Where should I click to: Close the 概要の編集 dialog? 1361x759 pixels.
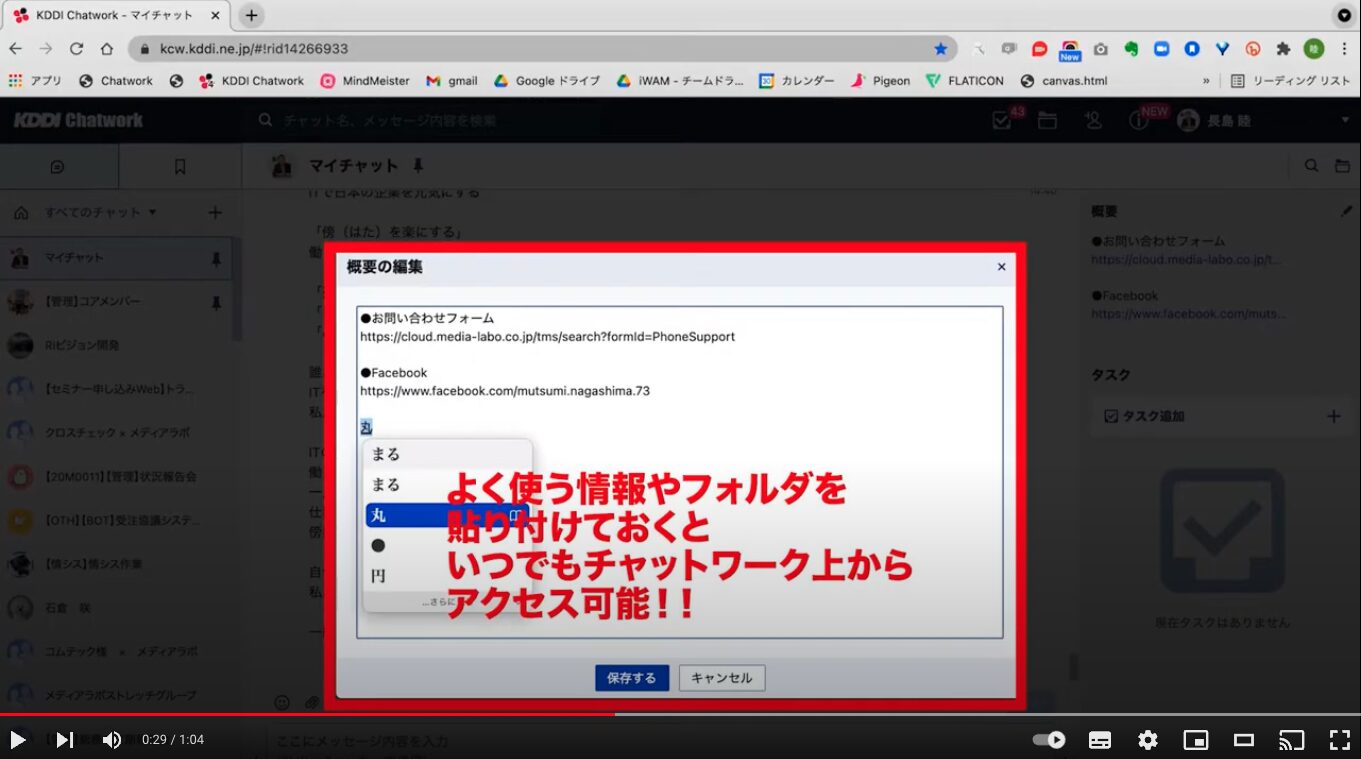pos(1001,267)
